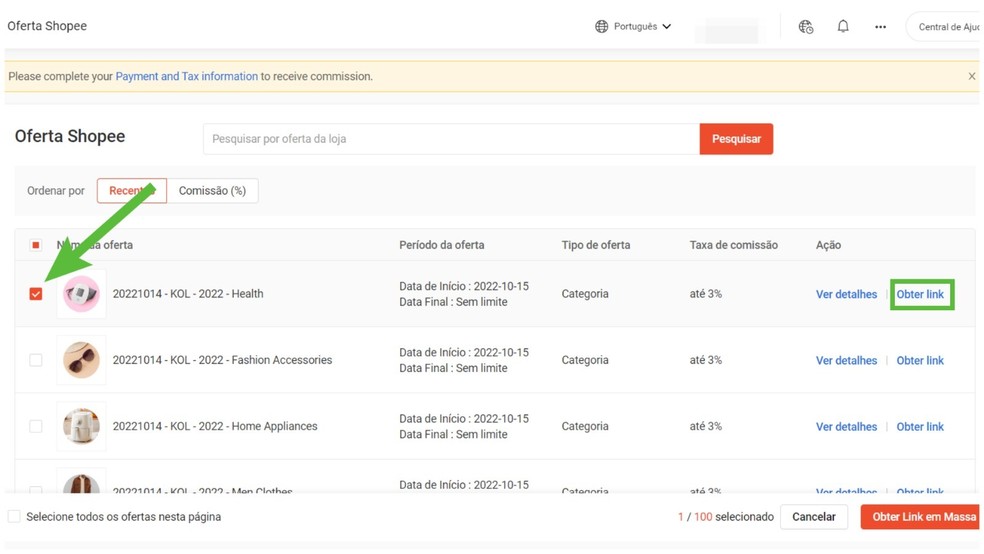View details of Home Appliances offer
This screenshot has width=984, height=554.
846,427
